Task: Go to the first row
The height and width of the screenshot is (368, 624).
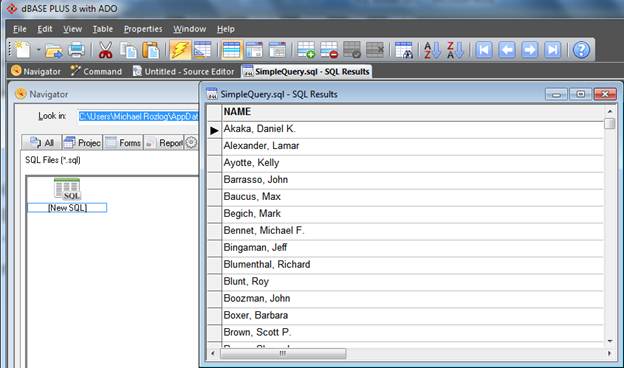Action: (x=484, y=50)
